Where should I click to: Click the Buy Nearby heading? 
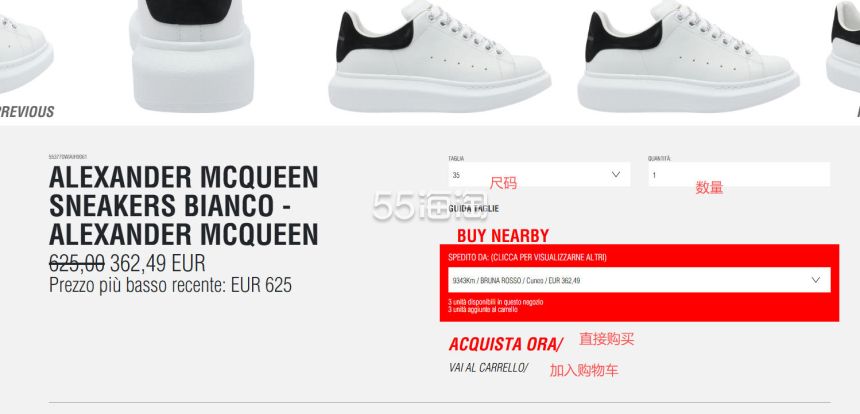(x=503, y=236)
